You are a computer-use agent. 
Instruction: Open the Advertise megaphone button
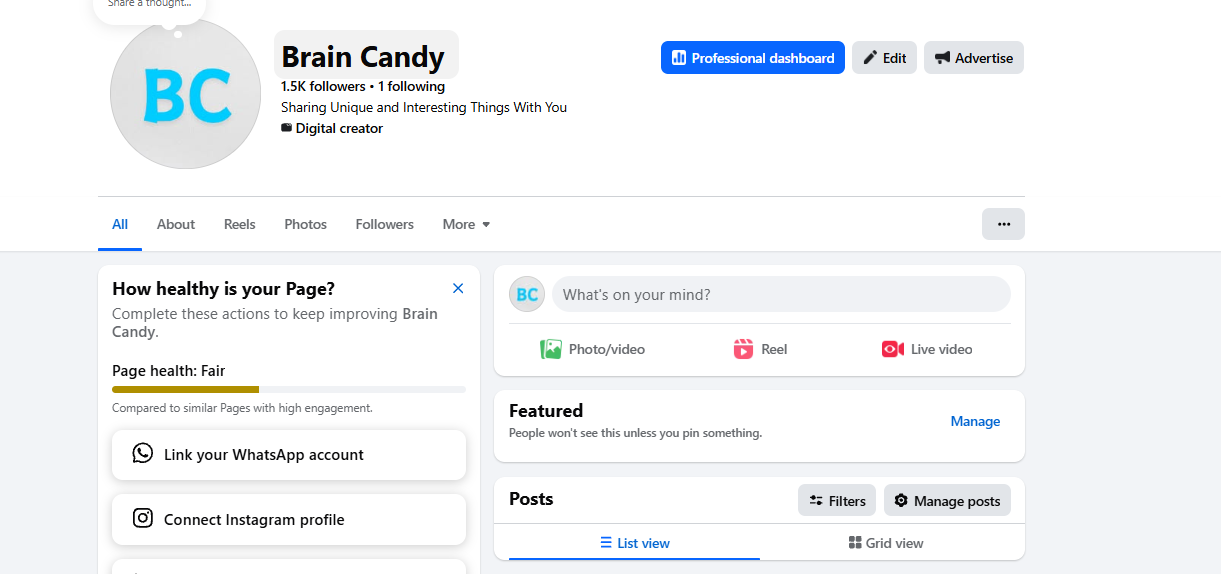(974, 58)
